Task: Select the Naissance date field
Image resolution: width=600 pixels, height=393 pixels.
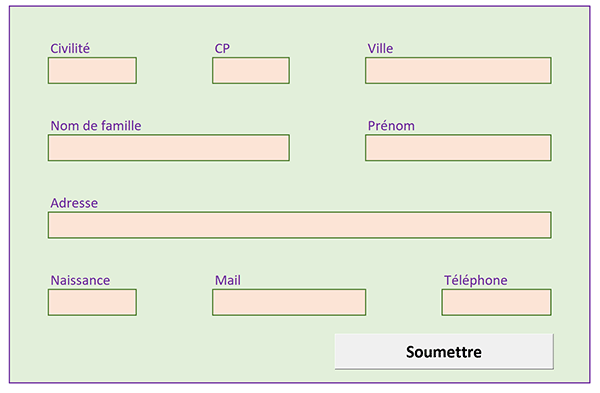Action: (x=92, y=302)
